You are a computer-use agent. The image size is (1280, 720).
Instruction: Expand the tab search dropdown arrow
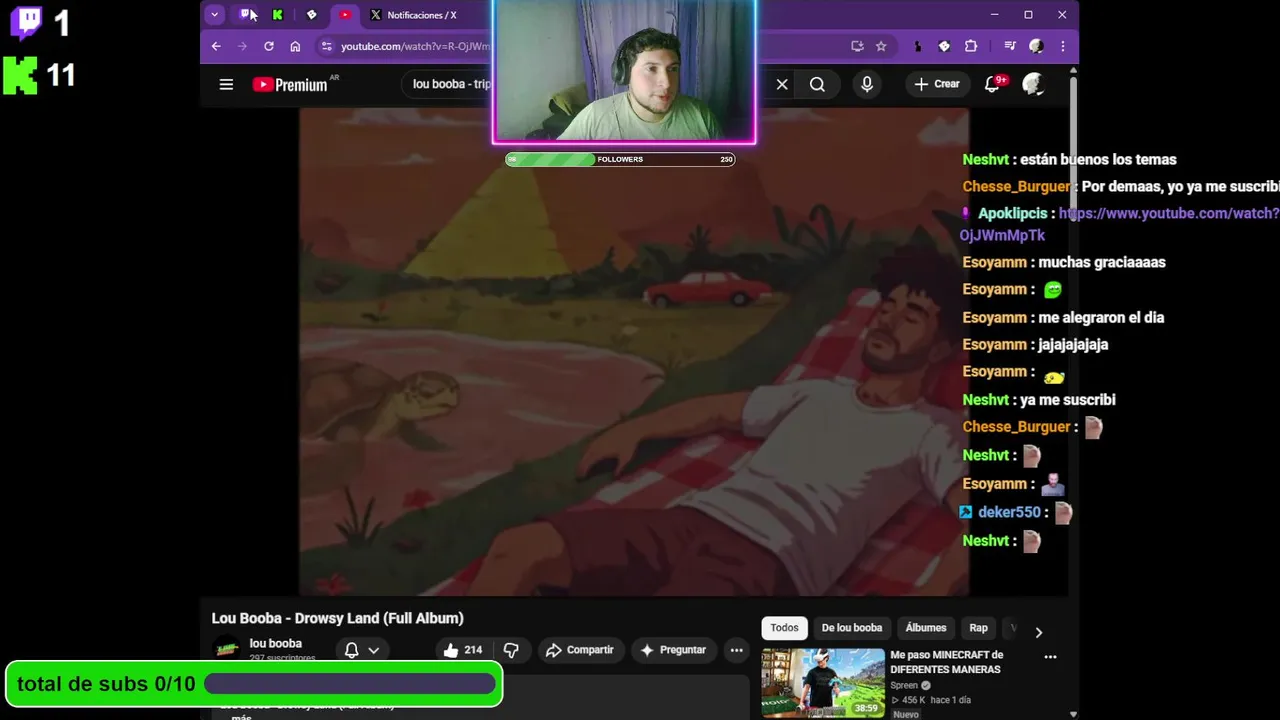coord(214,15)
